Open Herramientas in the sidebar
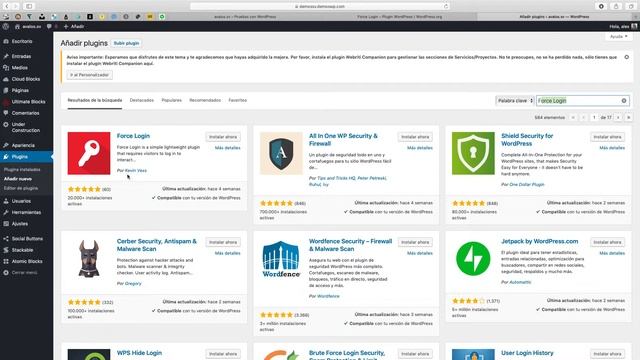This screenshot has width=640, height=360. point(27,212)
